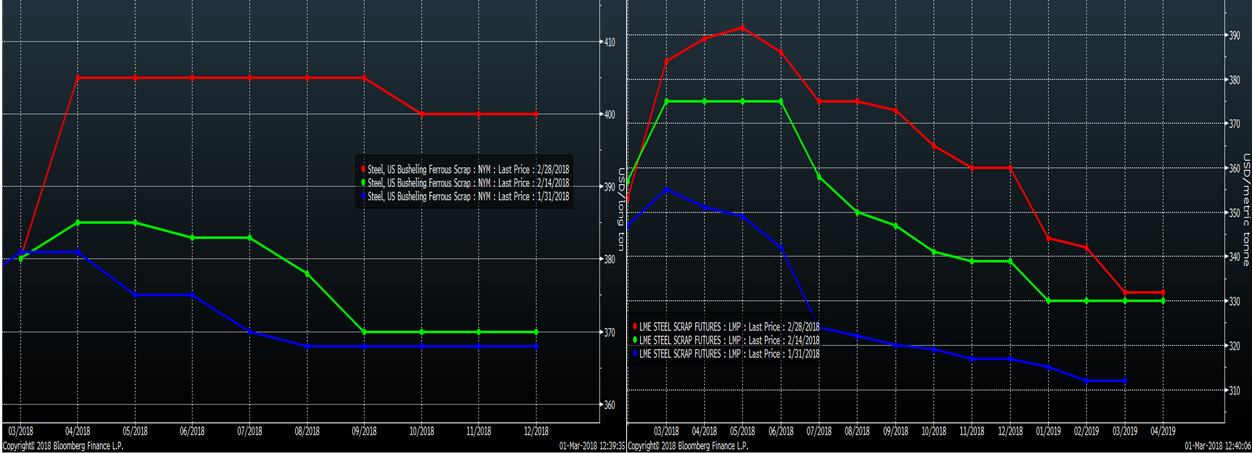
Task: Click blue line 12/2018 endpoint on Busheling chart
Action: (x=537, y=346)
